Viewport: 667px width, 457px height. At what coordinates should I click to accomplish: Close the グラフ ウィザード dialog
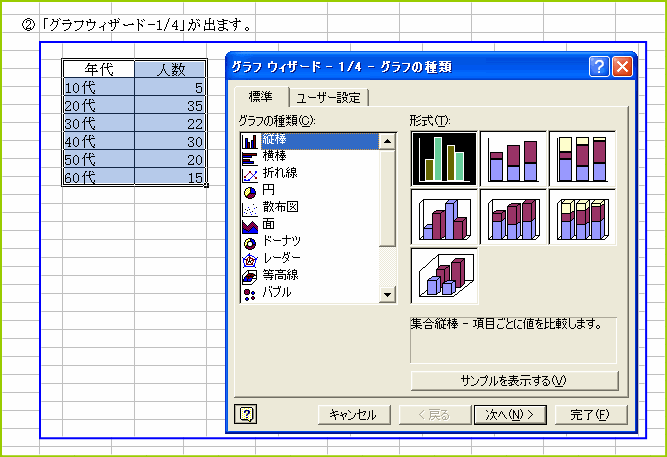tap(622, 67)
